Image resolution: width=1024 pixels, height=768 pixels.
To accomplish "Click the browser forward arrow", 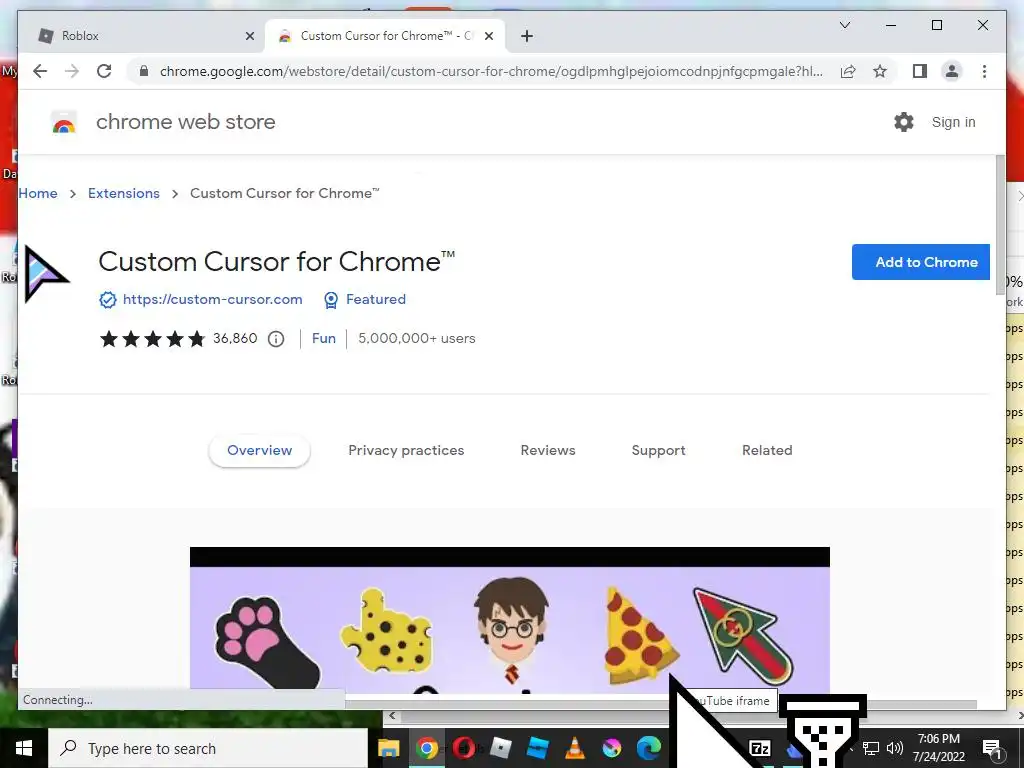I will (x=72, y=71).
